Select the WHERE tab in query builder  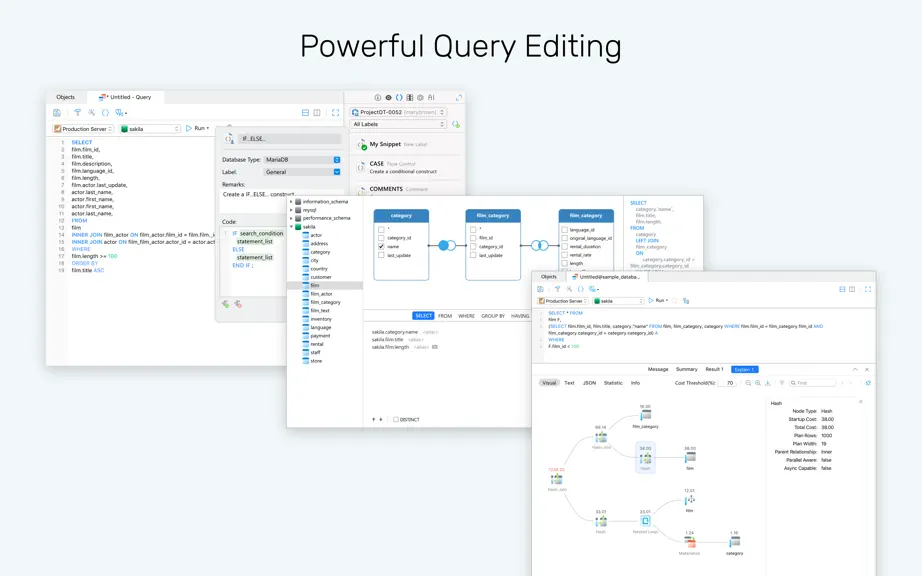pyautogui.click(x=466, y=316)
